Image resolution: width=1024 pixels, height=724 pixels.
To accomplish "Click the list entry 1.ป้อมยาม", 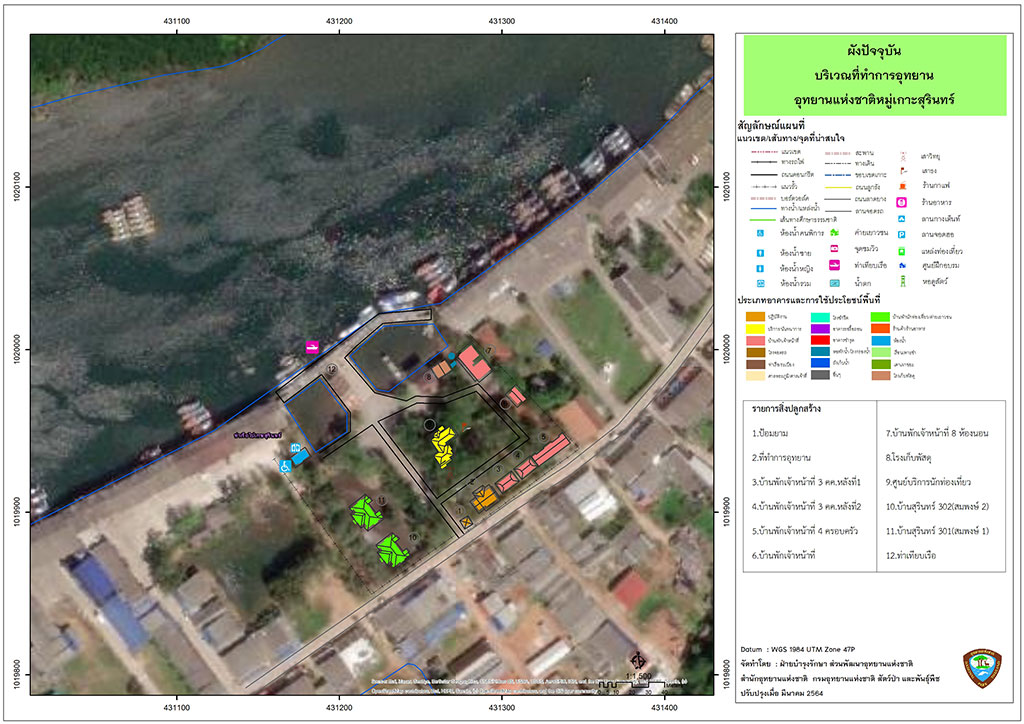I will [769, 433].
